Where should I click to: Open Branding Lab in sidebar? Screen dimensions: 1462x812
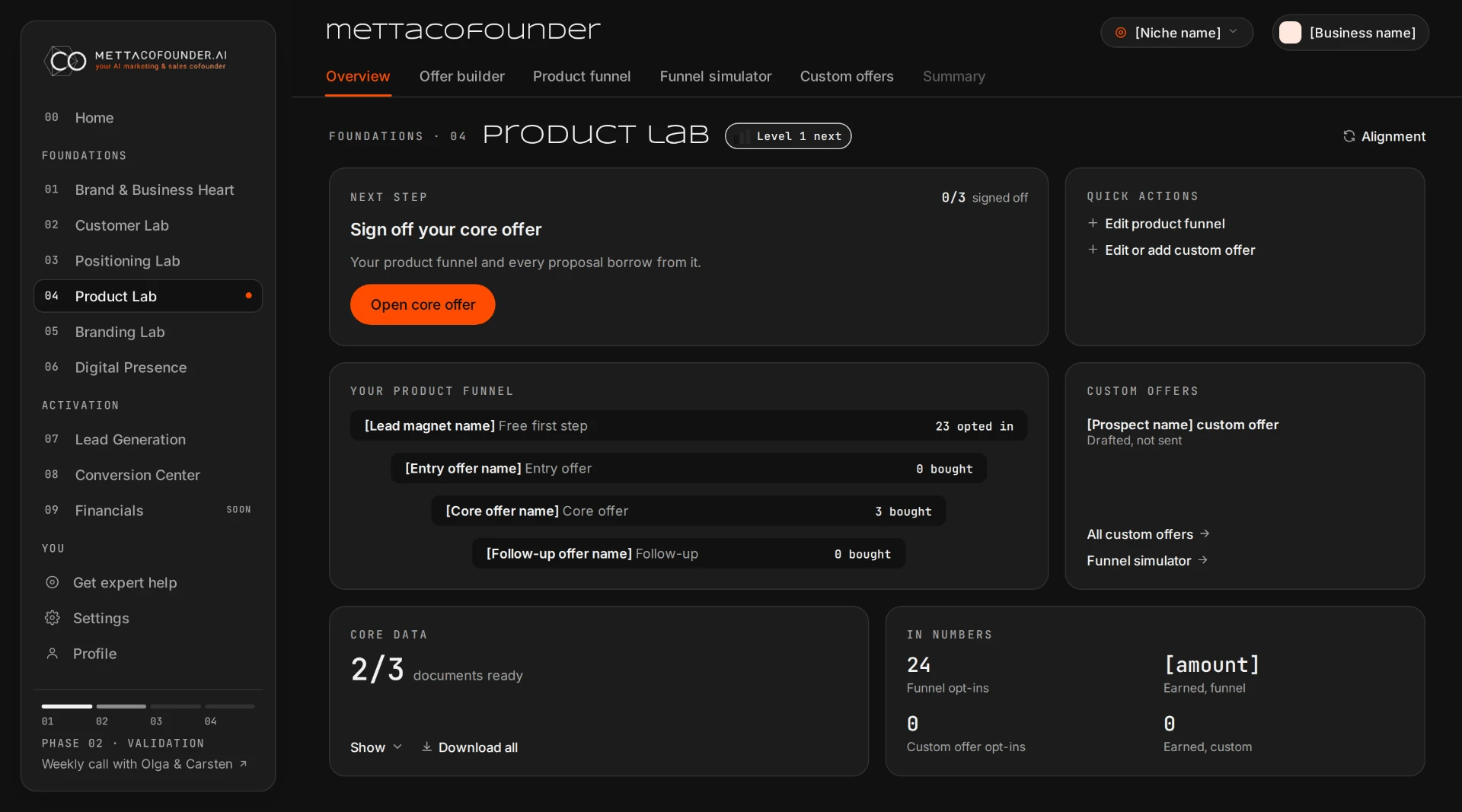pos(148,332)
